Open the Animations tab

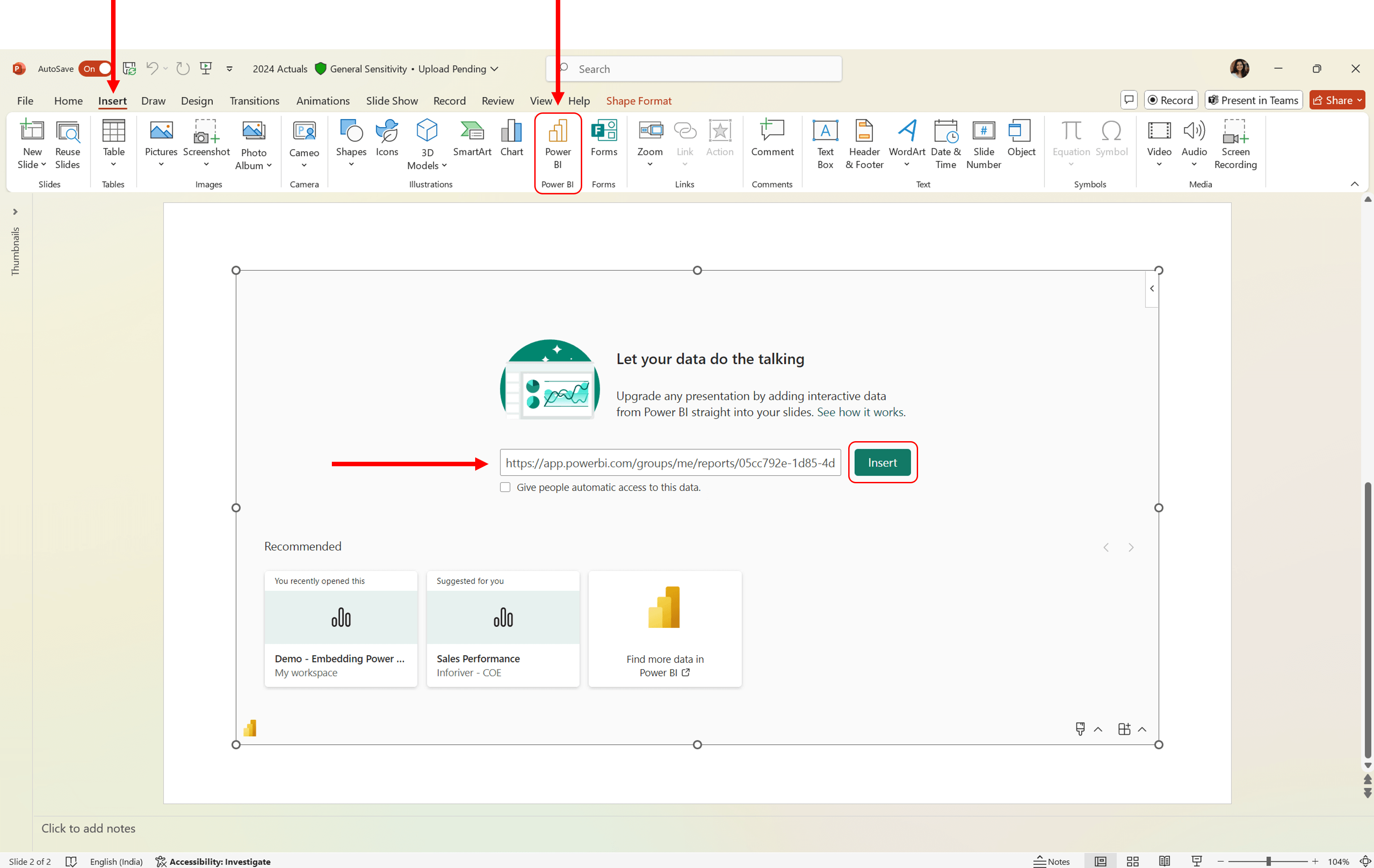pyautogui.click(x=323, y=100)
